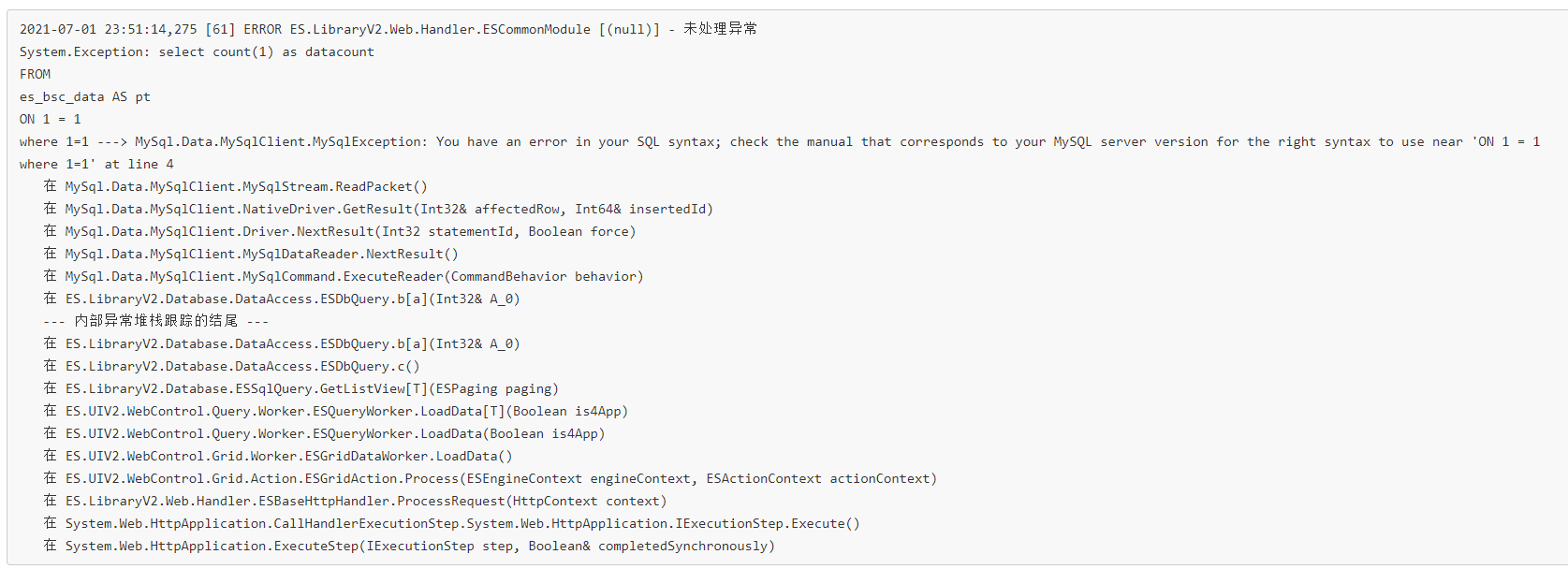Click the MySqlStream.ReadPacket() stack frame
The width and height of the screenshot is (1568, 569).
(246, 186)
